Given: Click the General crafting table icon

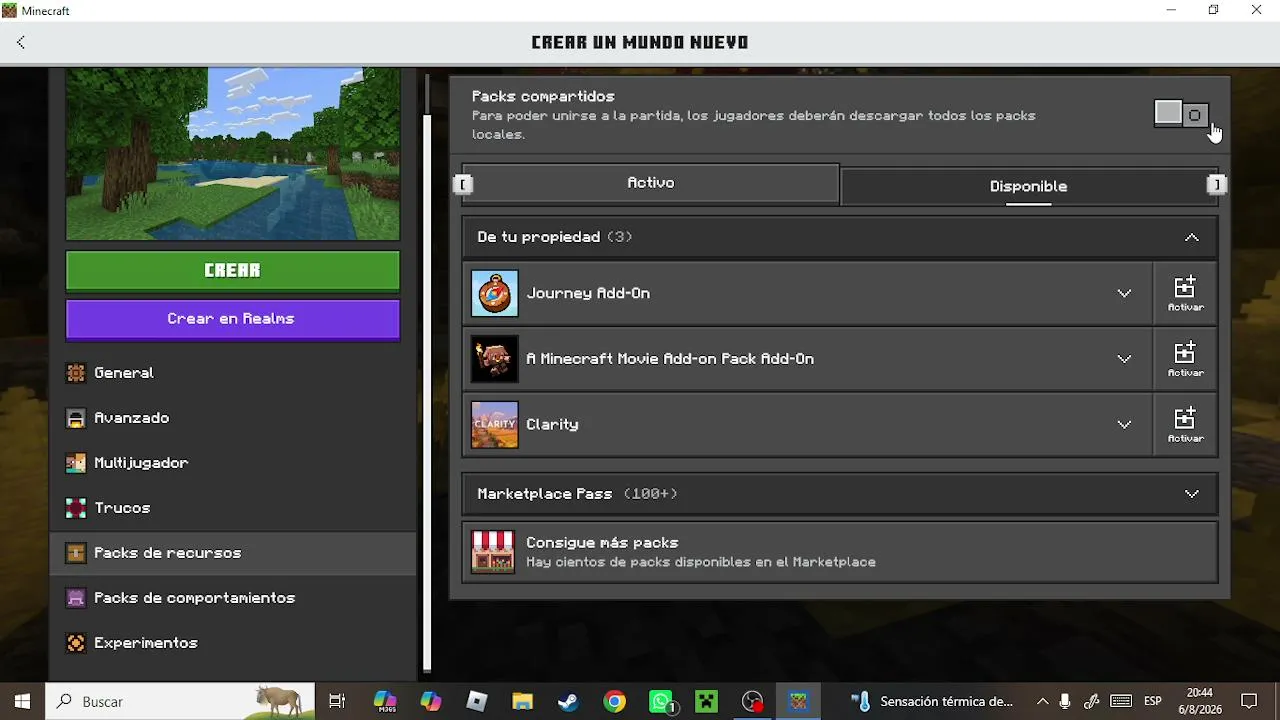Looking at the screenshot, I should (x=76, y=373).
